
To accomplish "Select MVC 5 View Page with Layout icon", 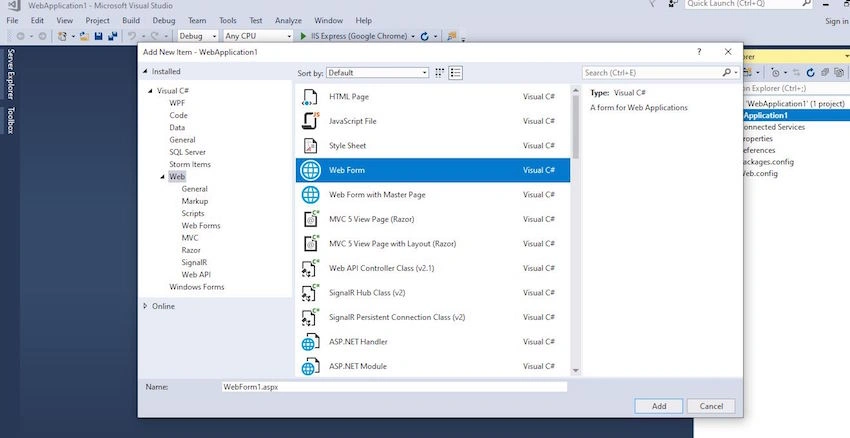I will 310,243.
